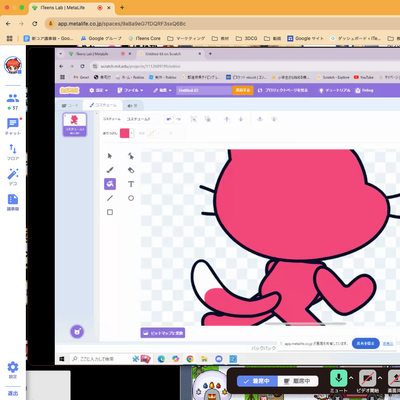
Task: Select the Circle tool in paint editor
Action: click(x=131, y=198)
